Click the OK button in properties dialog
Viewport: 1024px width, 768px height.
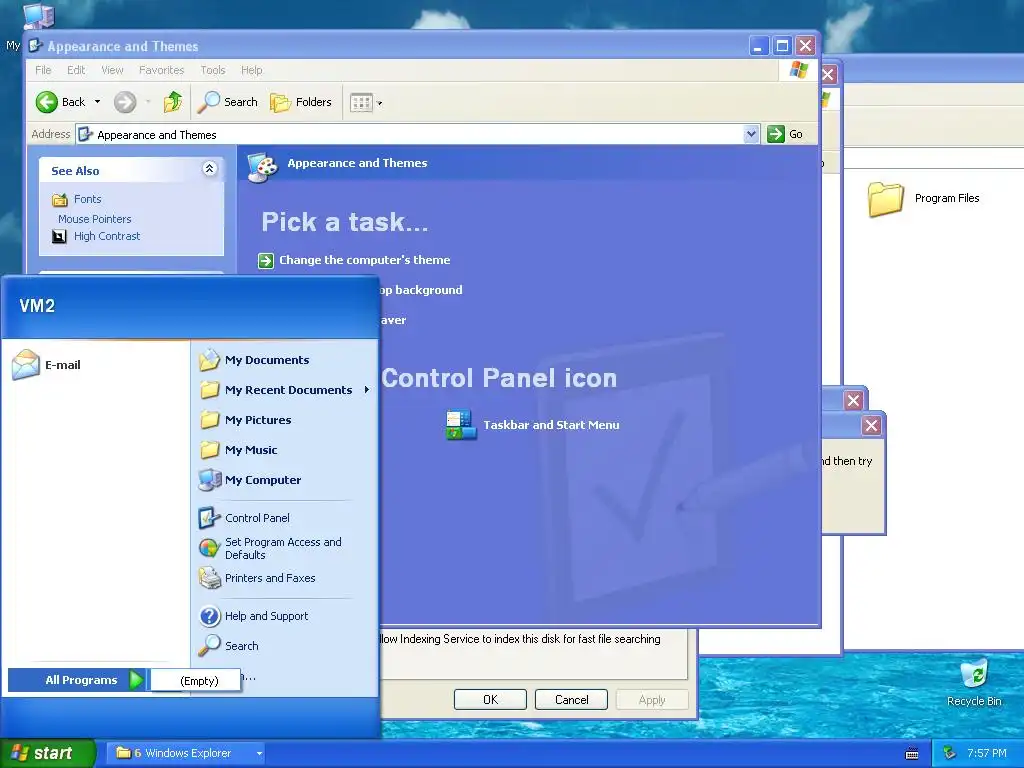[x=490, y=699]
